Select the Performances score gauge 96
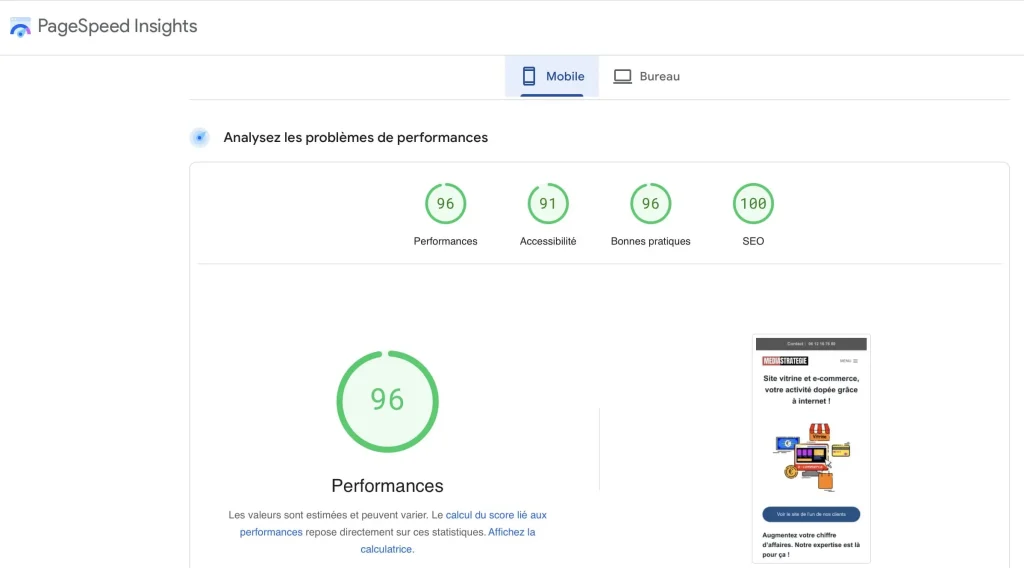This screenshot has width=1024, height=568. [445, 204]
